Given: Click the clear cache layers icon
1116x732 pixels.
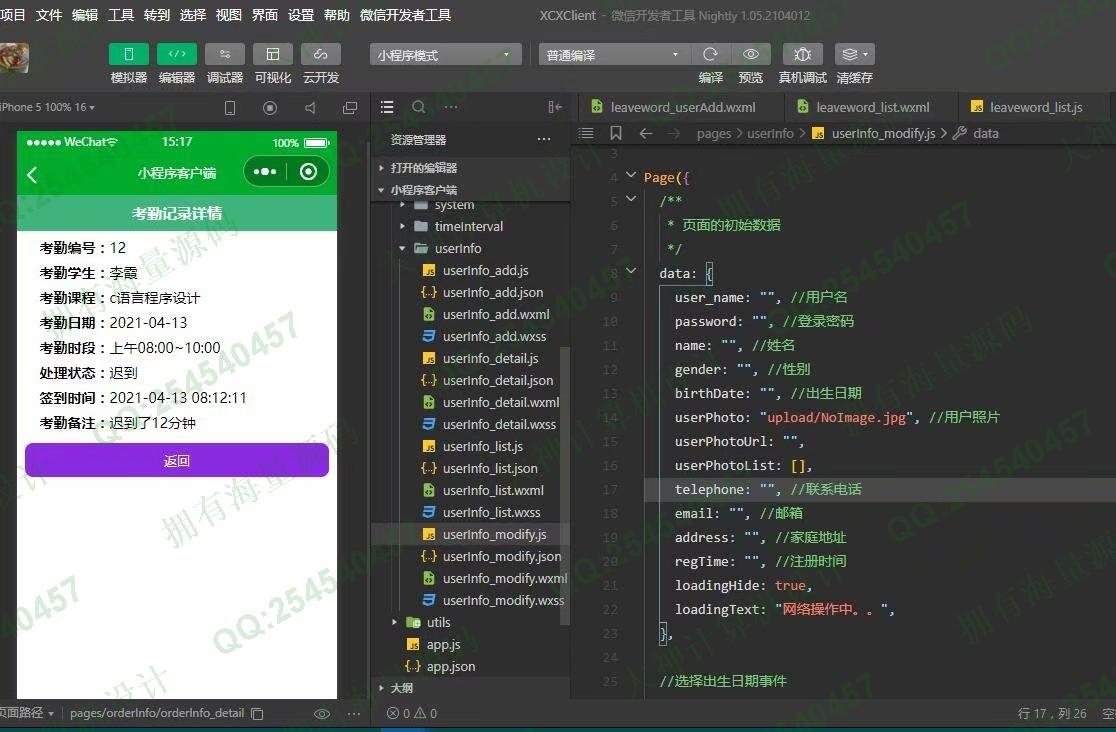Looking at the screenshot, I should pos(855,54).
